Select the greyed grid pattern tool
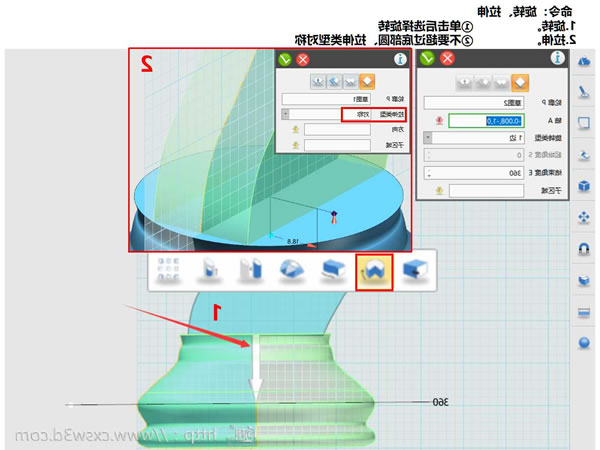600x450 pixels. pos(168,271)
